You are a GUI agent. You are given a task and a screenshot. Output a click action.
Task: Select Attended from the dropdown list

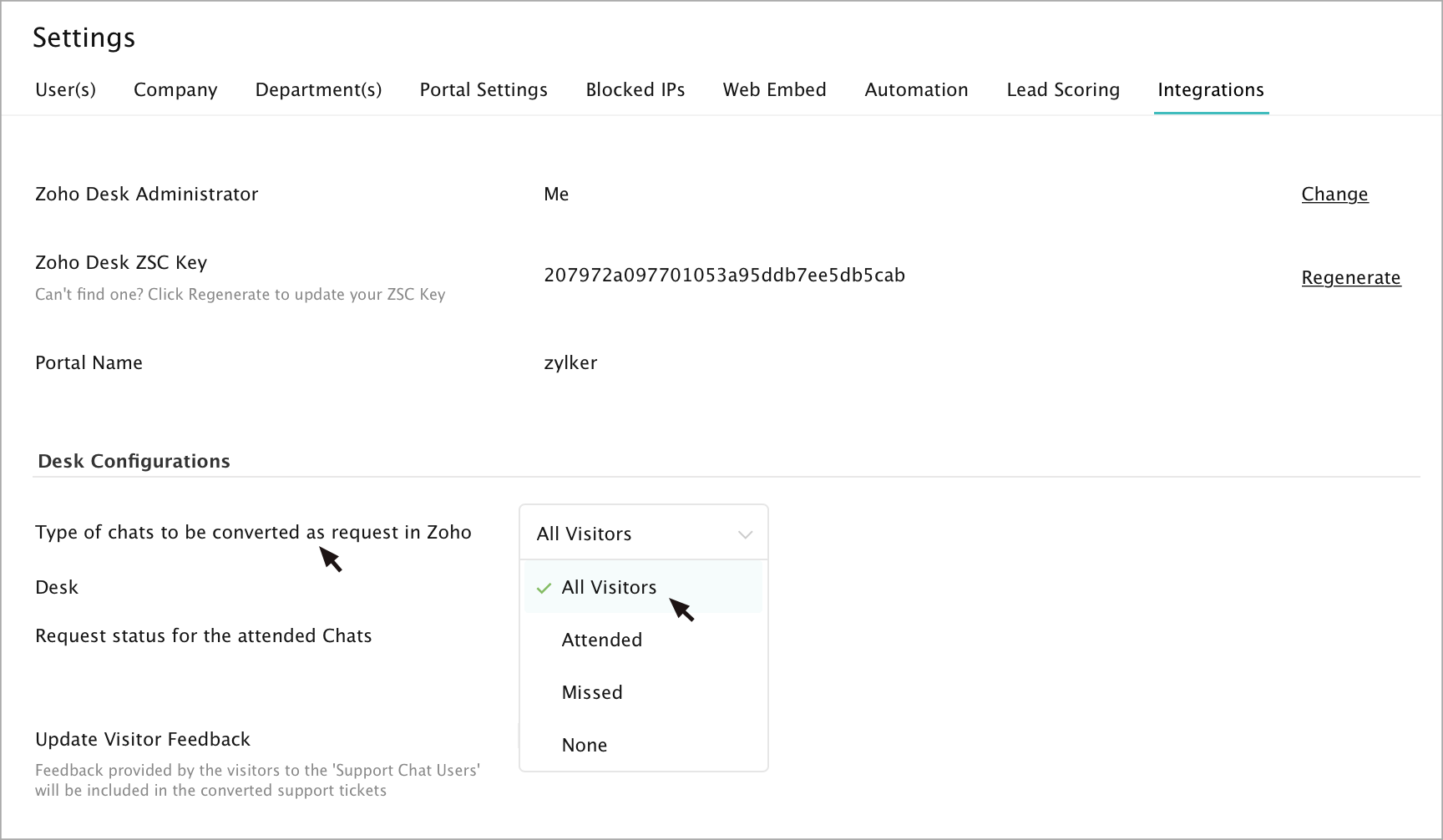[x=602, y=640]
